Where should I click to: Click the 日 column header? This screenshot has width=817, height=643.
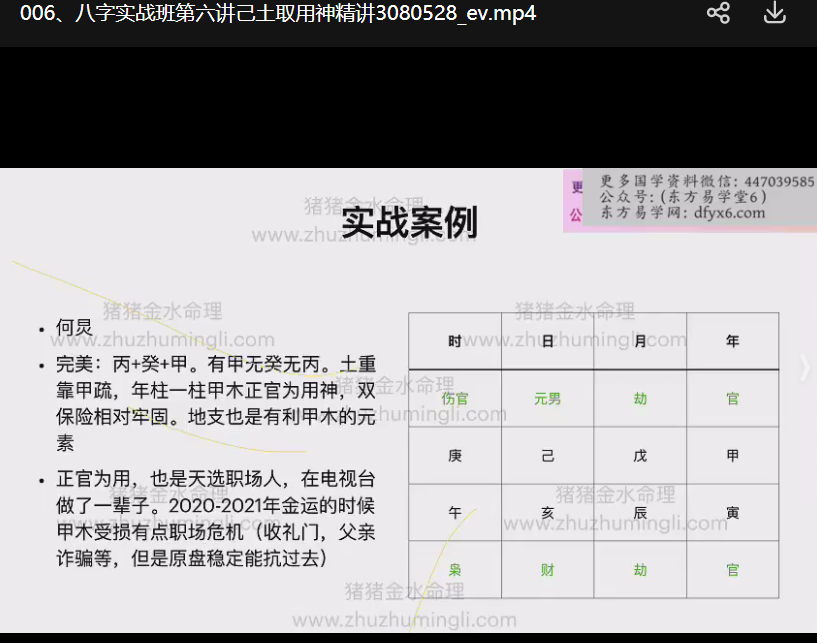[x=547, y=341]
